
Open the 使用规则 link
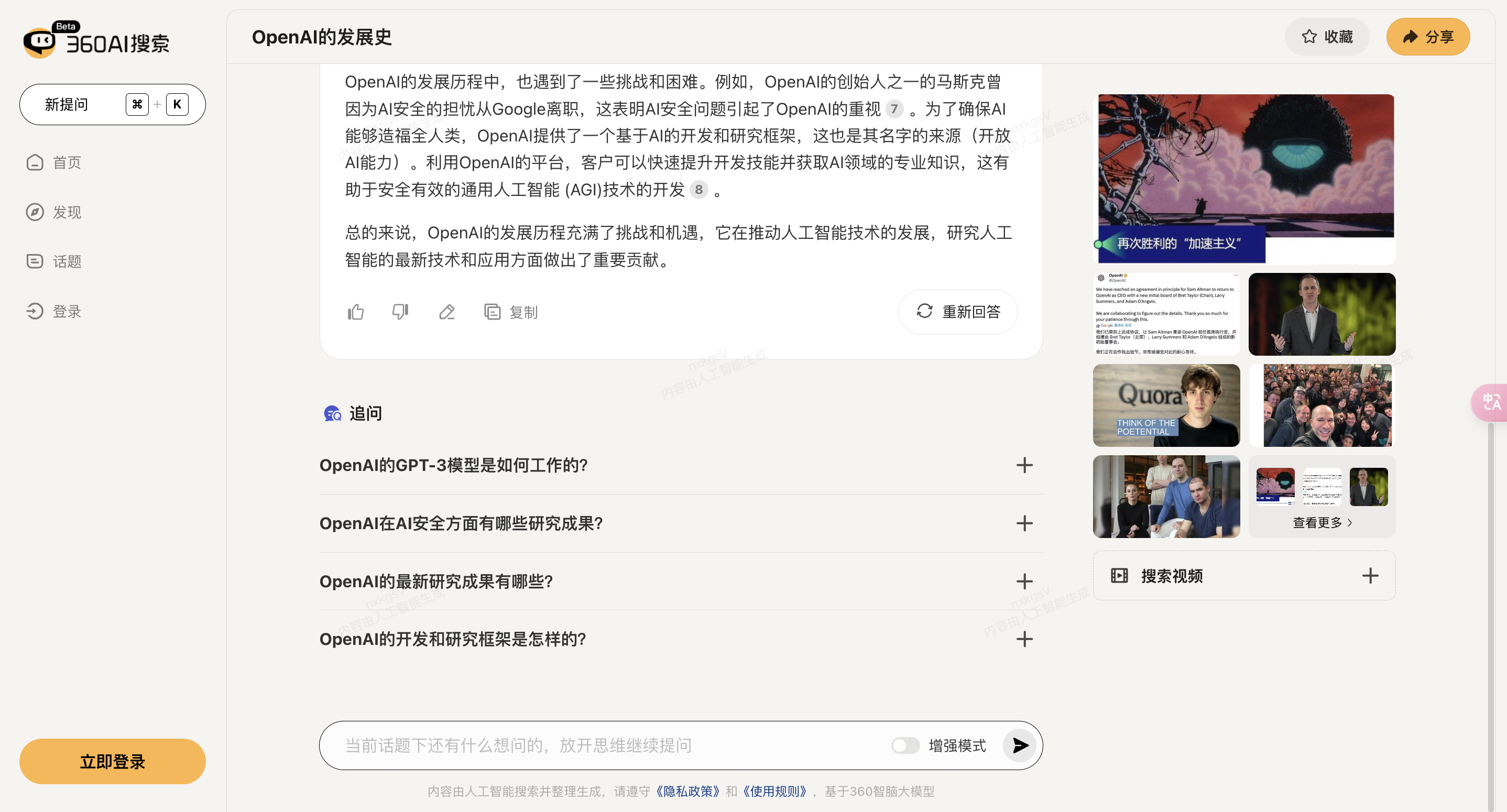[x=774, y=792]
